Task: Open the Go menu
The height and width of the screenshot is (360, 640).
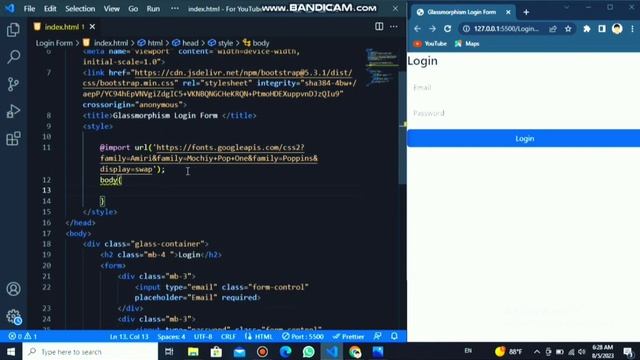Action: (133, 9)
